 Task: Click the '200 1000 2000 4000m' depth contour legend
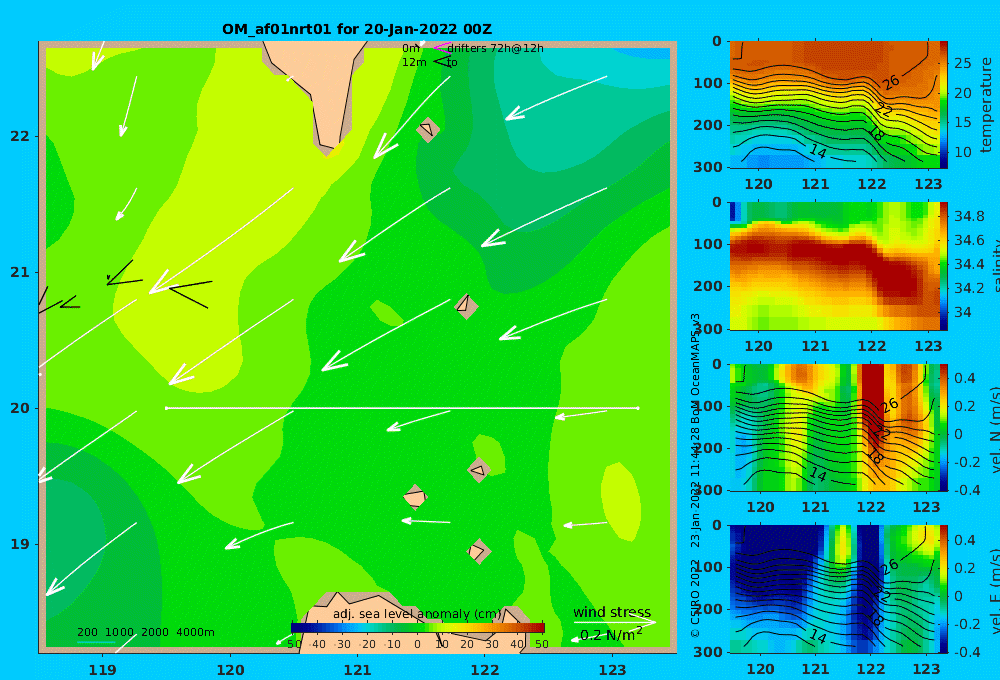point(145,632)
